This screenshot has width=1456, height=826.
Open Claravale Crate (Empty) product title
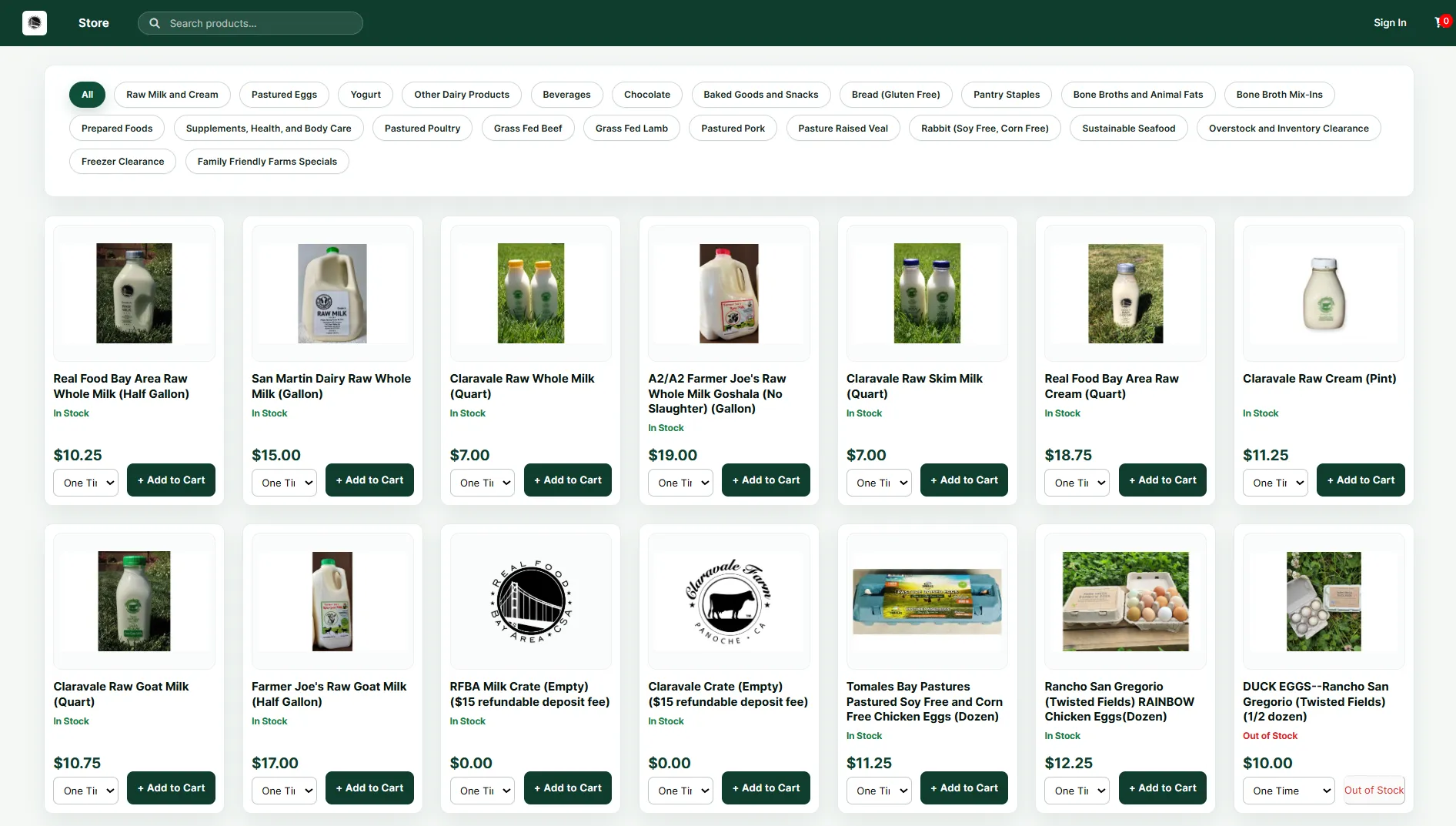coord(728,694)
